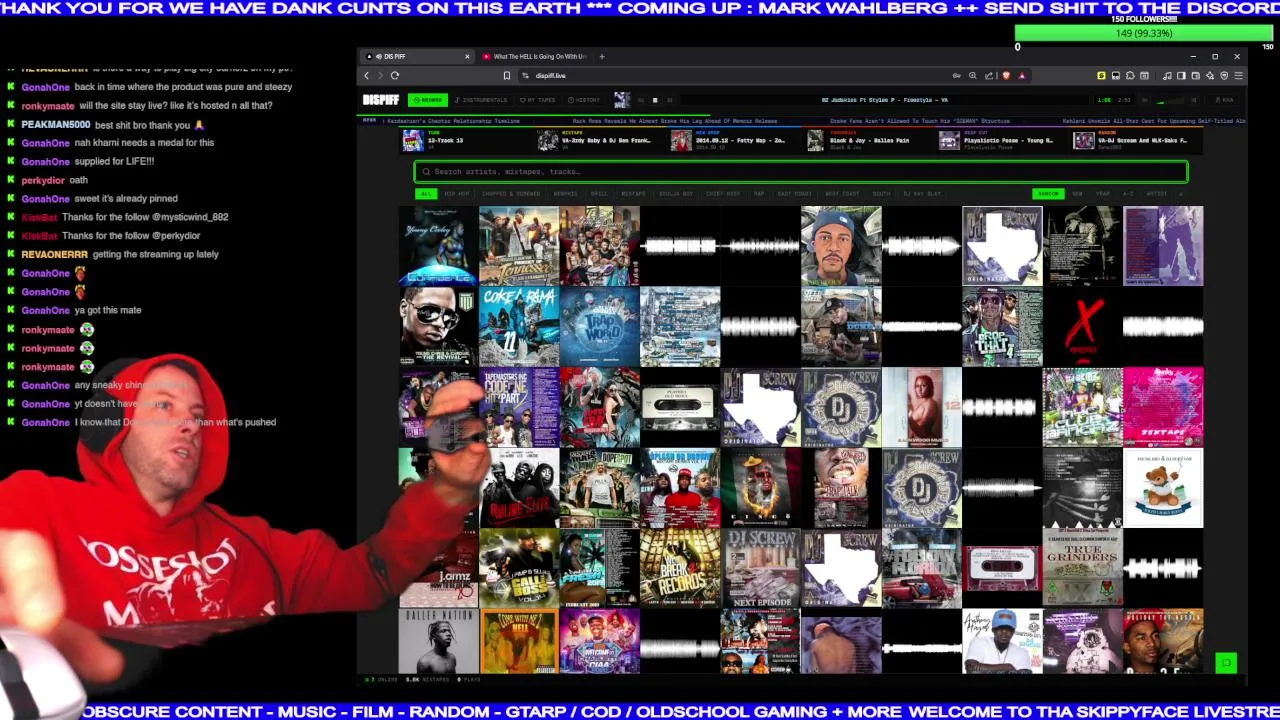Click the stop/pause square player control
Screen dimensions: 1280x720
click(x=655, y=100)
